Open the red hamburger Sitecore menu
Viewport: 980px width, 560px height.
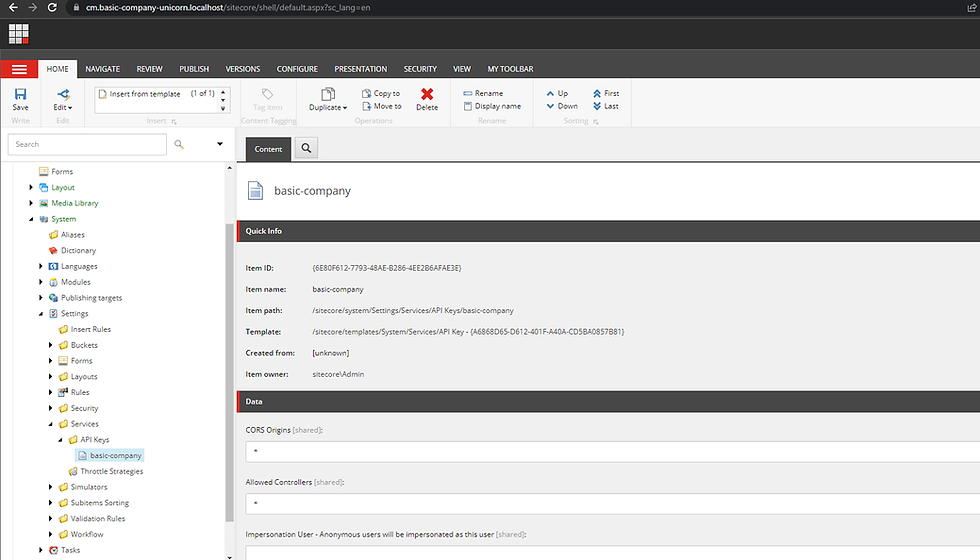click(19, 69)
